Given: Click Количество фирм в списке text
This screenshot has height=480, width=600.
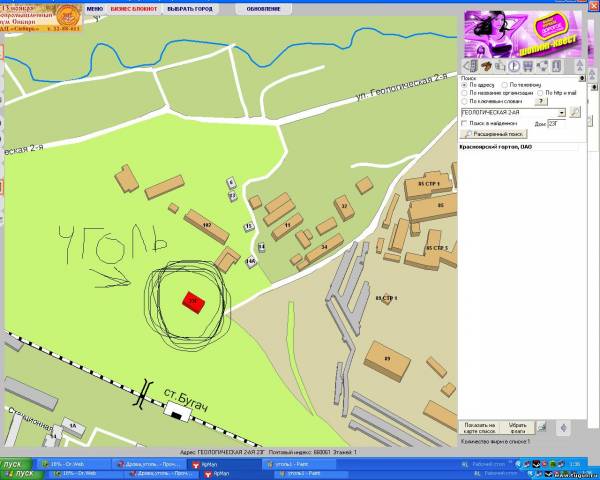Looking at the screenshot, I should coord(496,441).
